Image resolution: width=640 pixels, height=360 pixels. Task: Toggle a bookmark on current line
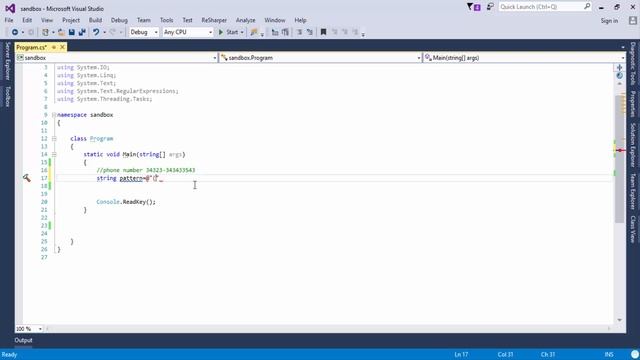(323, 32)
